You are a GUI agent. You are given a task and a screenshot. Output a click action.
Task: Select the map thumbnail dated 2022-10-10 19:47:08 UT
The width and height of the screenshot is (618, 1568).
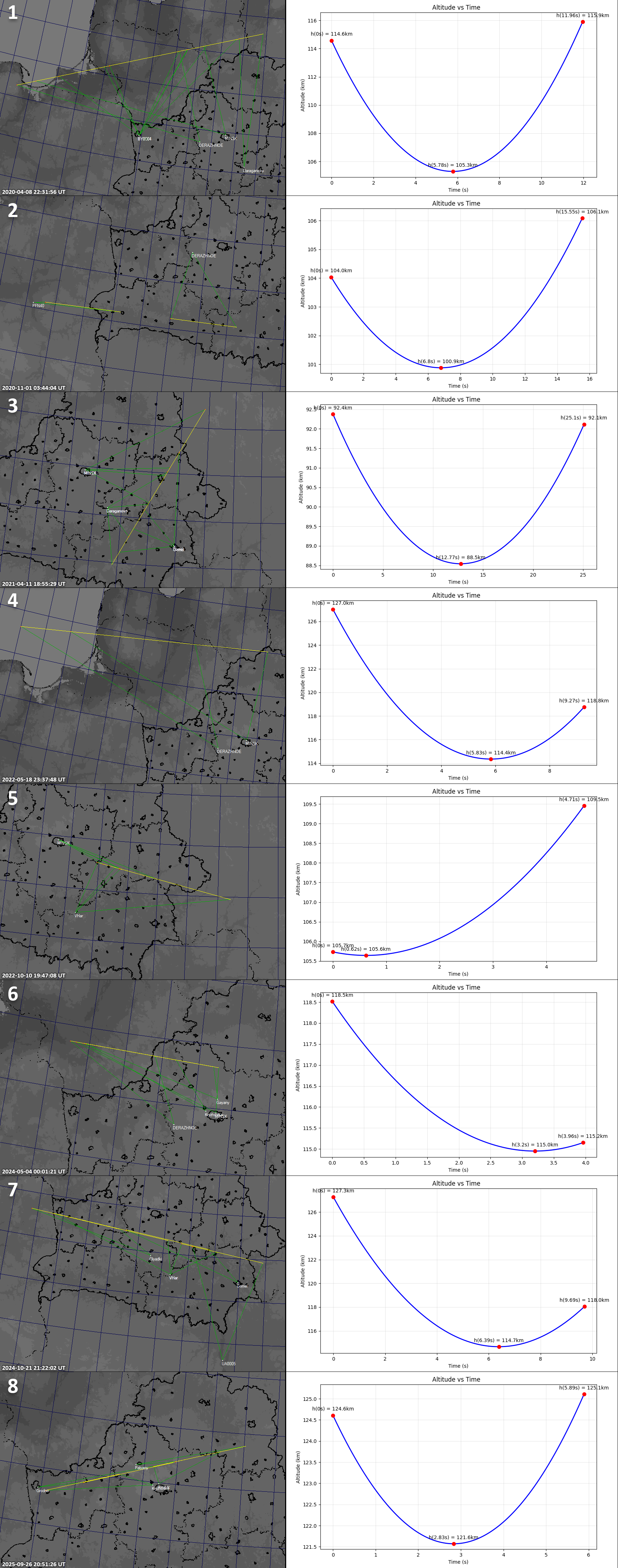click(143, 881)
